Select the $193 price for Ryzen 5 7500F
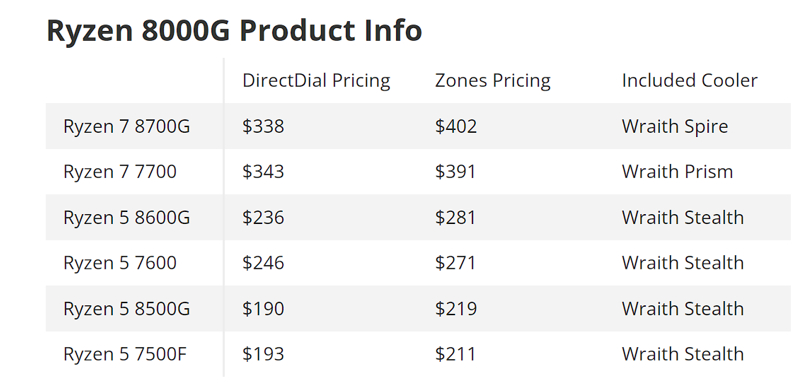This screenshot has height=391, width=811. click(x=263, y=354)
